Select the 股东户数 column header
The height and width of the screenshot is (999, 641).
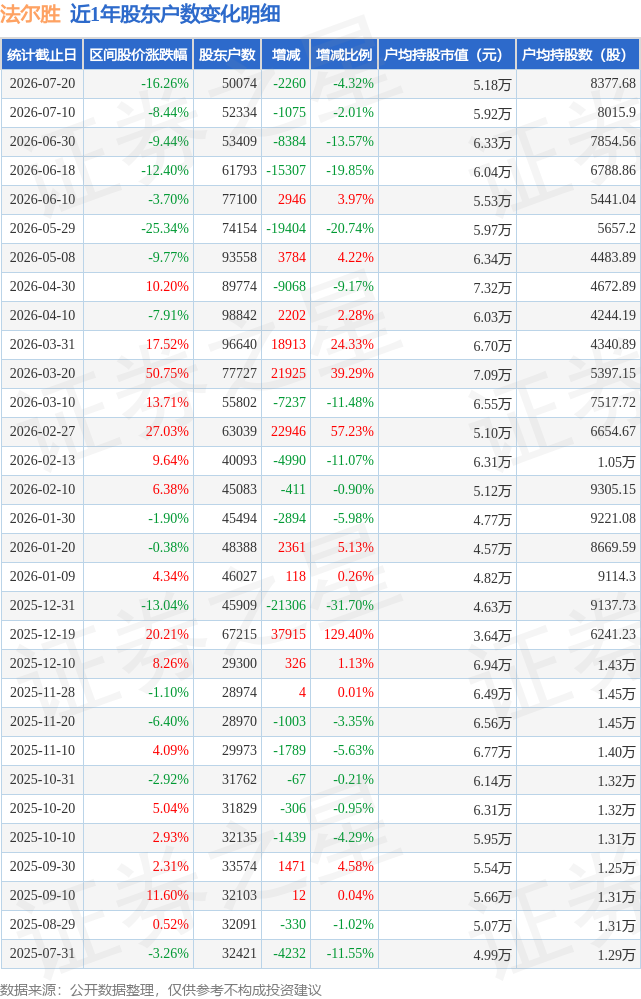click(x=227, y=55)
